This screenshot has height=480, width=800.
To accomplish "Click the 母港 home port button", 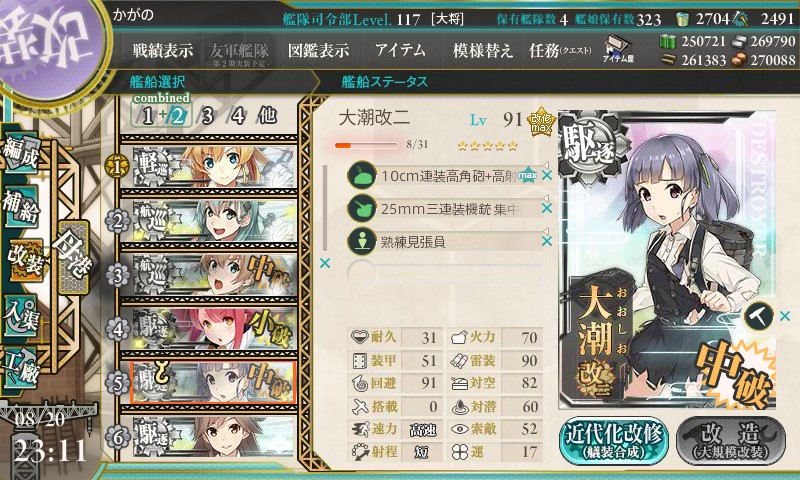I will pyautogui.click(x=74, y=257).
